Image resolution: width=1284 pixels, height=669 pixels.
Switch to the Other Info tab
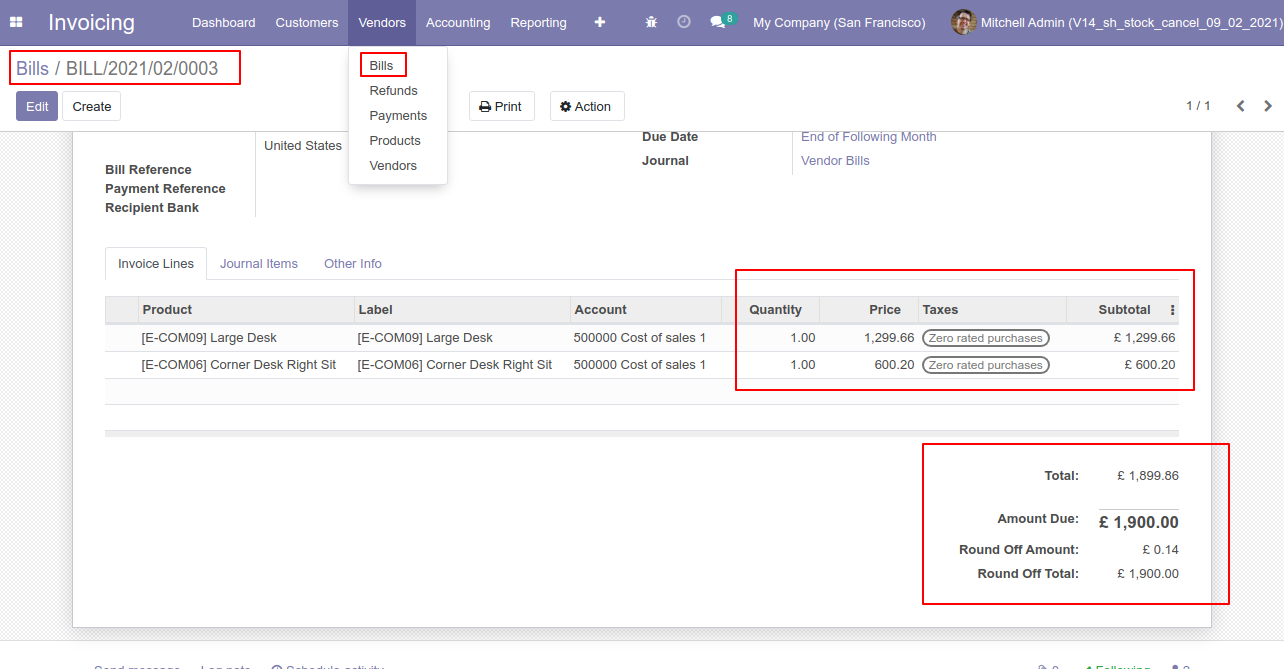coord(353,264)
